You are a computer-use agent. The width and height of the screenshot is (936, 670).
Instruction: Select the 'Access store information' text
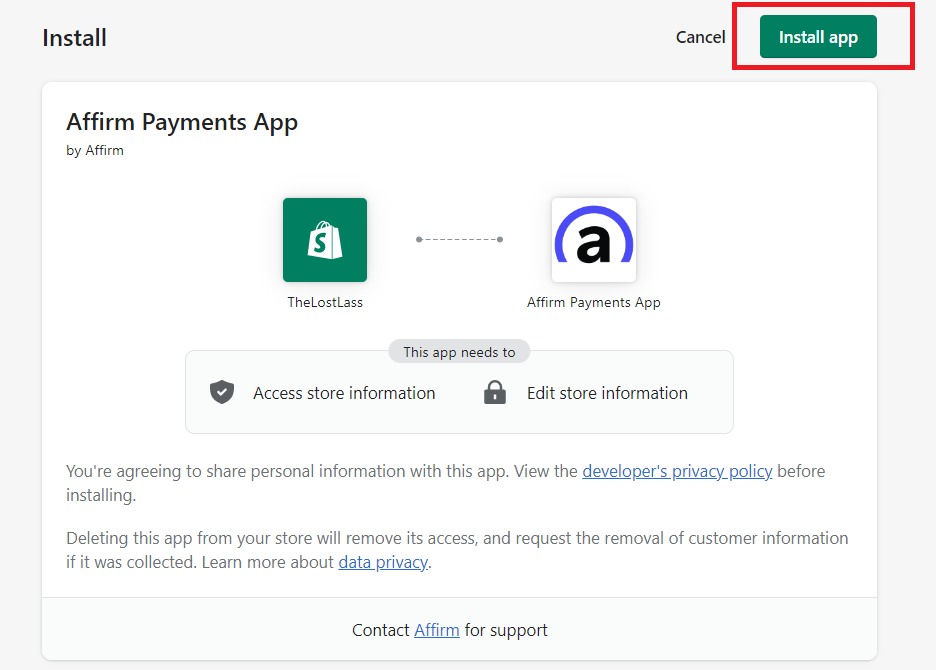point(344,393)
